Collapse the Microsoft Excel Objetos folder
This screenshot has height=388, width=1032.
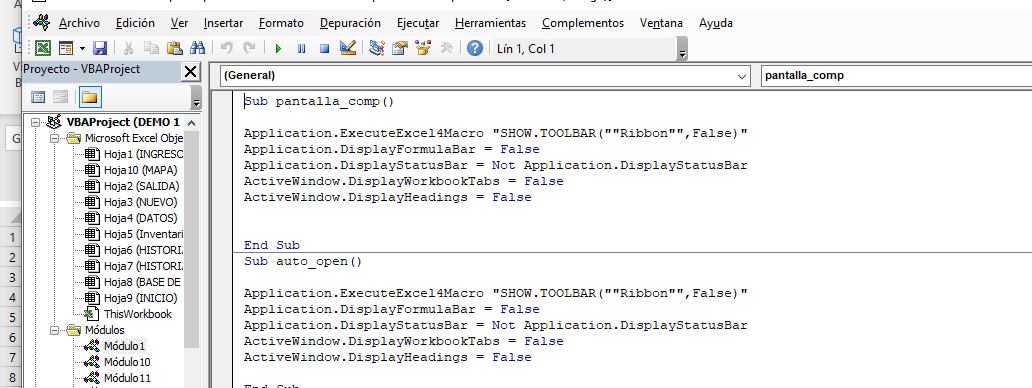click(x=54, y=138)
